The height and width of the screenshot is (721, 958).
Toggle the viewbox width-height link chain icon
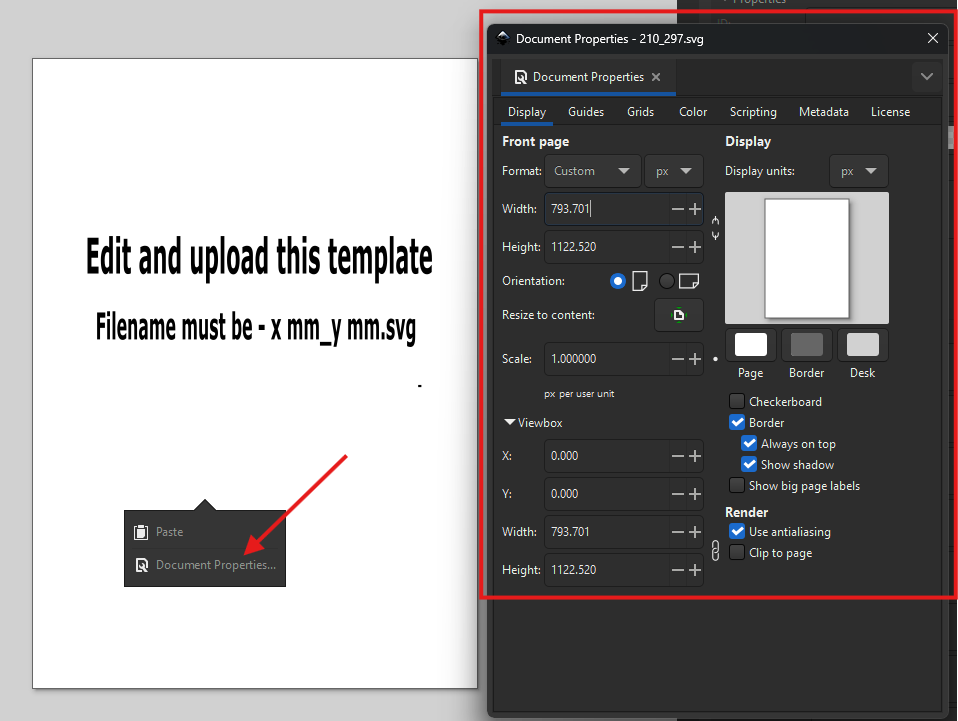click(715, 551)
